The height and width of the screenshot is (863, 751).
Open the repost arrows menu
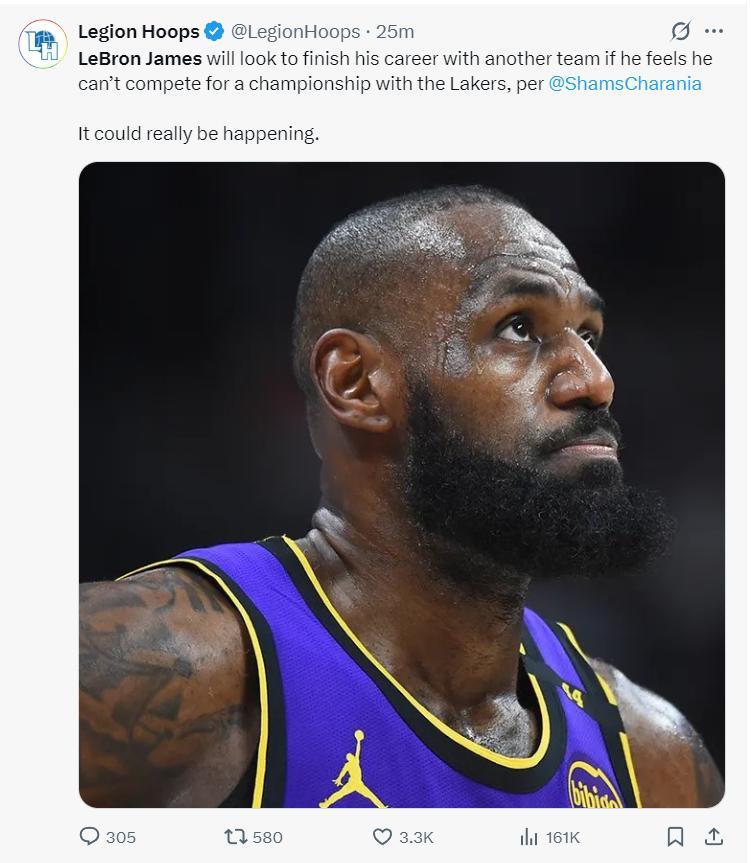[236, 837]
